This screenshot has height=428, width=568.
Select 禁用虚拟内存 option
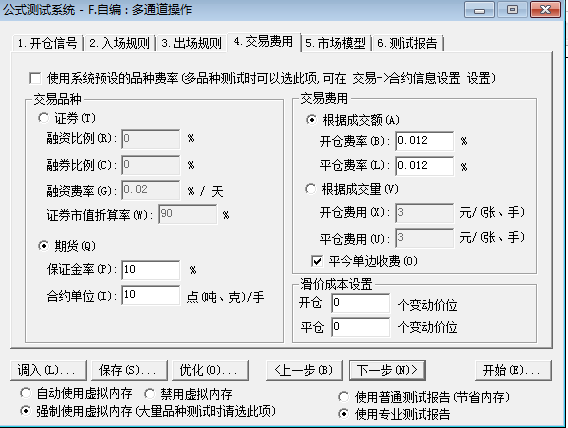149,394
